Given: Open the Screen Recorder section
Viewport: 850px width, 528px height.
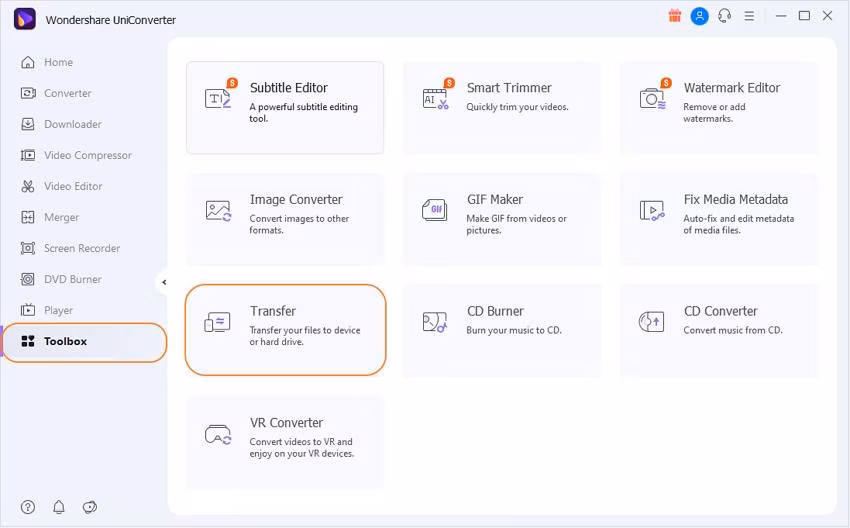Looking at the screenshot, I should [81, 248].
